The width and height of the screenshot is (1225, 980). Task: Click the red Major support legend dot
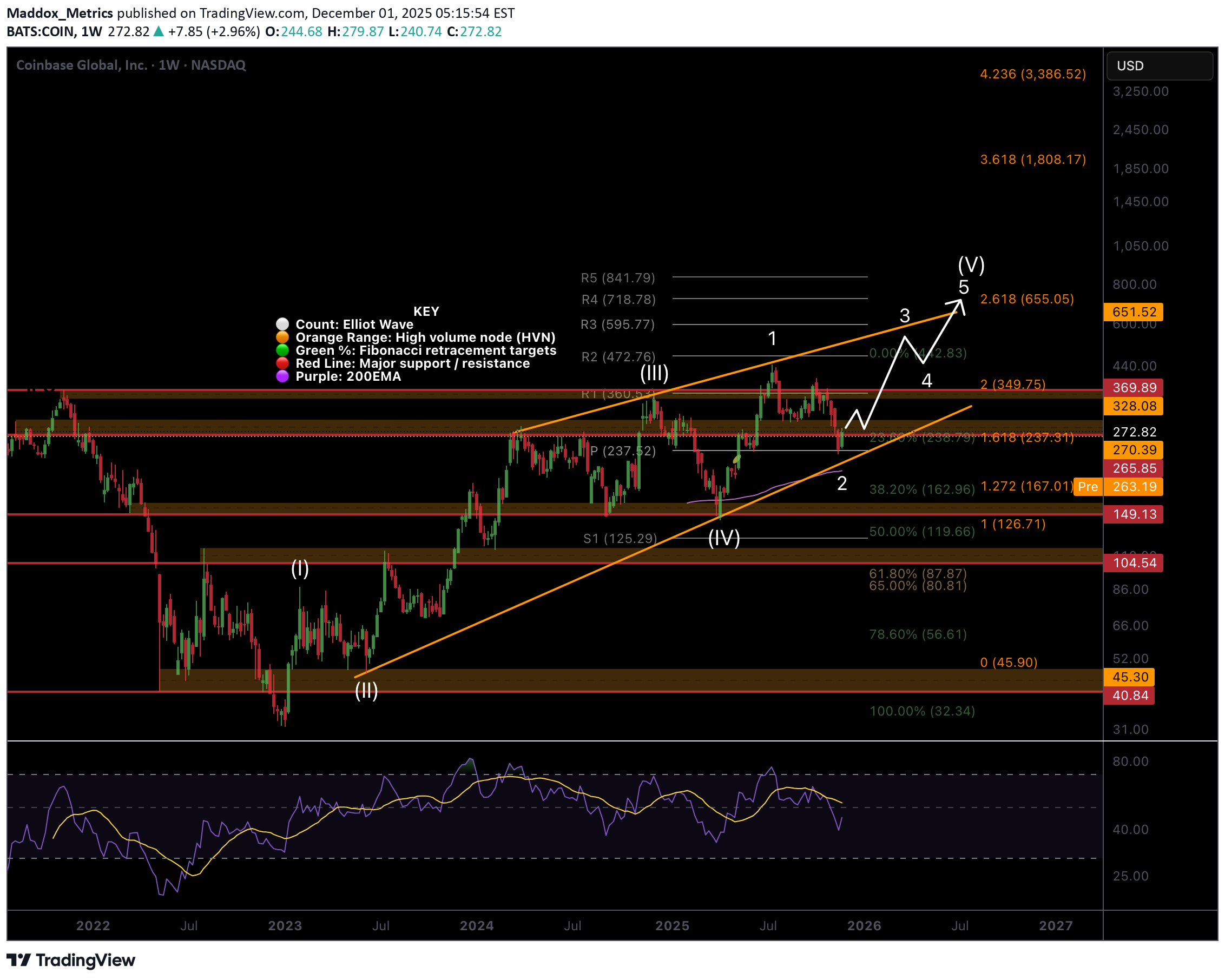pyautogui.click(x=282, y=363)
